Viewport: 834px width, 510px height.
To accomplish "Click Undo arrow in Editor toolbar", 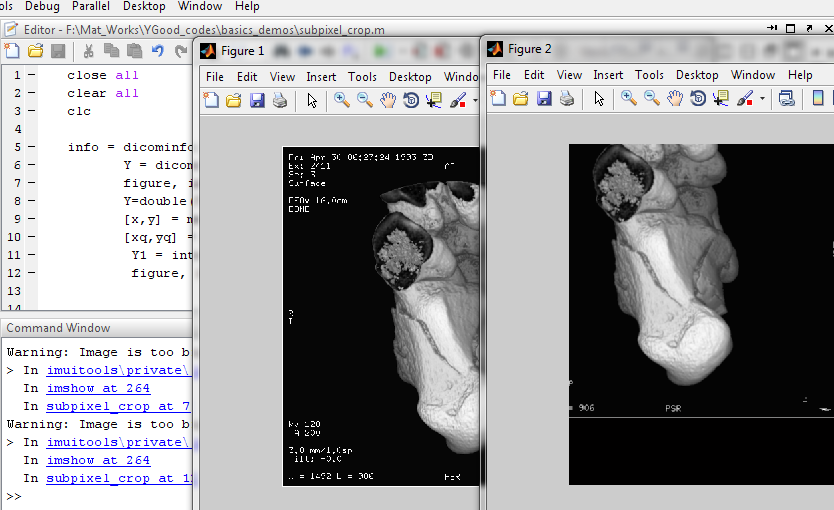I will pyautogui.click(x=157, y=51).
